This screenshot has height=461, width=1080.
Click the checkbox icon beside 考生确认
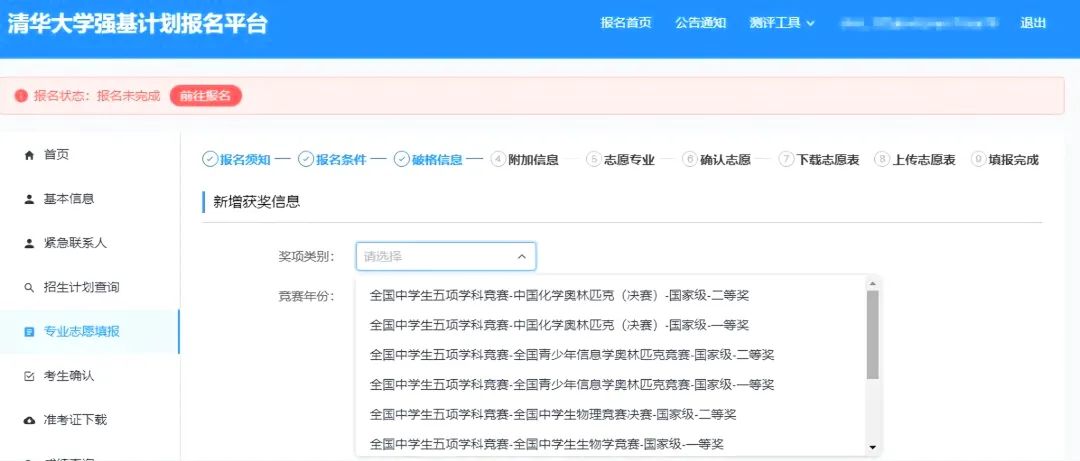point(29,376)
